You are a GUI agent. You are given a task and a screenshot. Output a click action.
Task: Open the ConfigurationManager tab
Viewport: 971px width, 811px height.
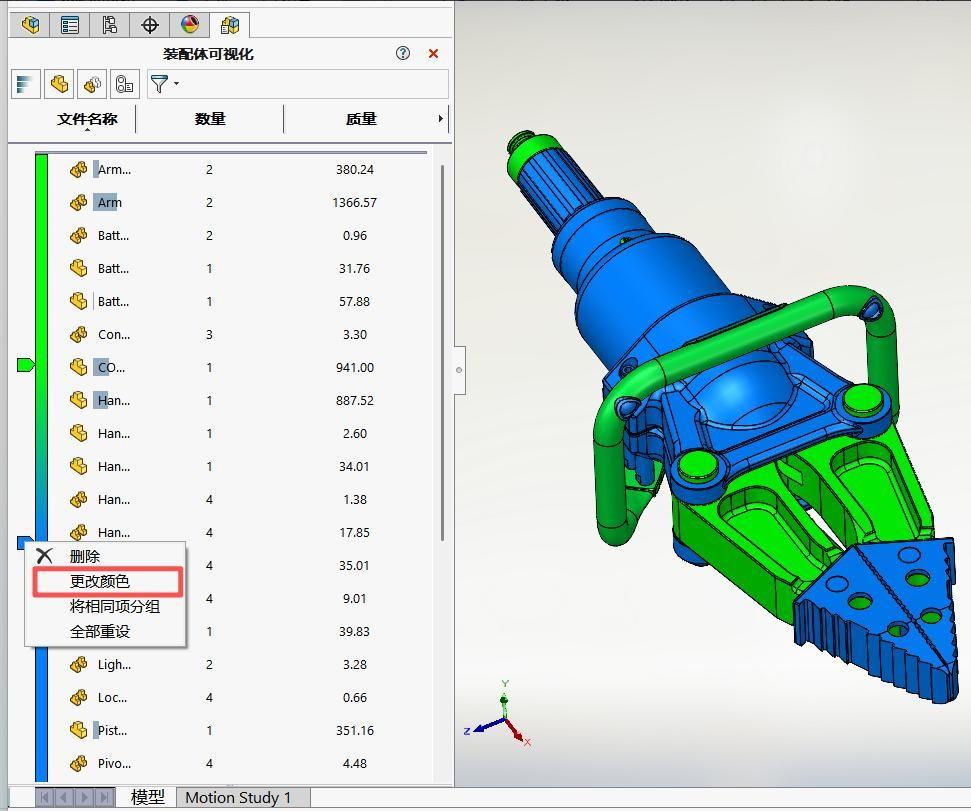point(110,25)
